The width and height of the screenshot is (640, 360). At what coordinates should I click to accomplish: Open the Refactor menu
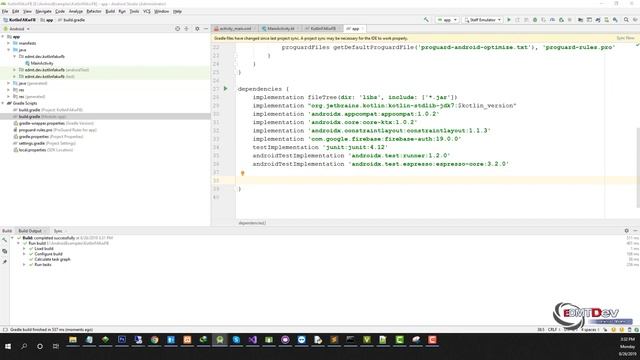(93, 11)
